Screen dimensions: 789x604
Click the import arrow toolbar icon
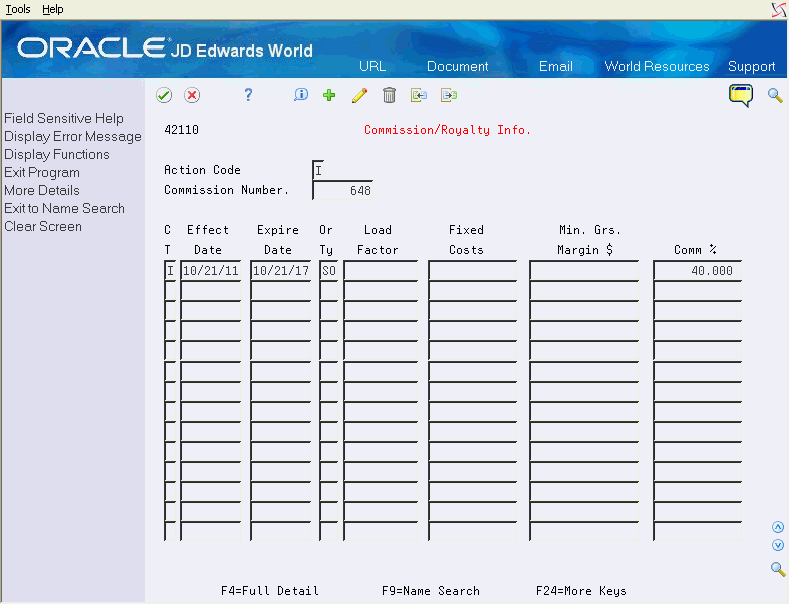pyautogui.click(x=419, y=95)
